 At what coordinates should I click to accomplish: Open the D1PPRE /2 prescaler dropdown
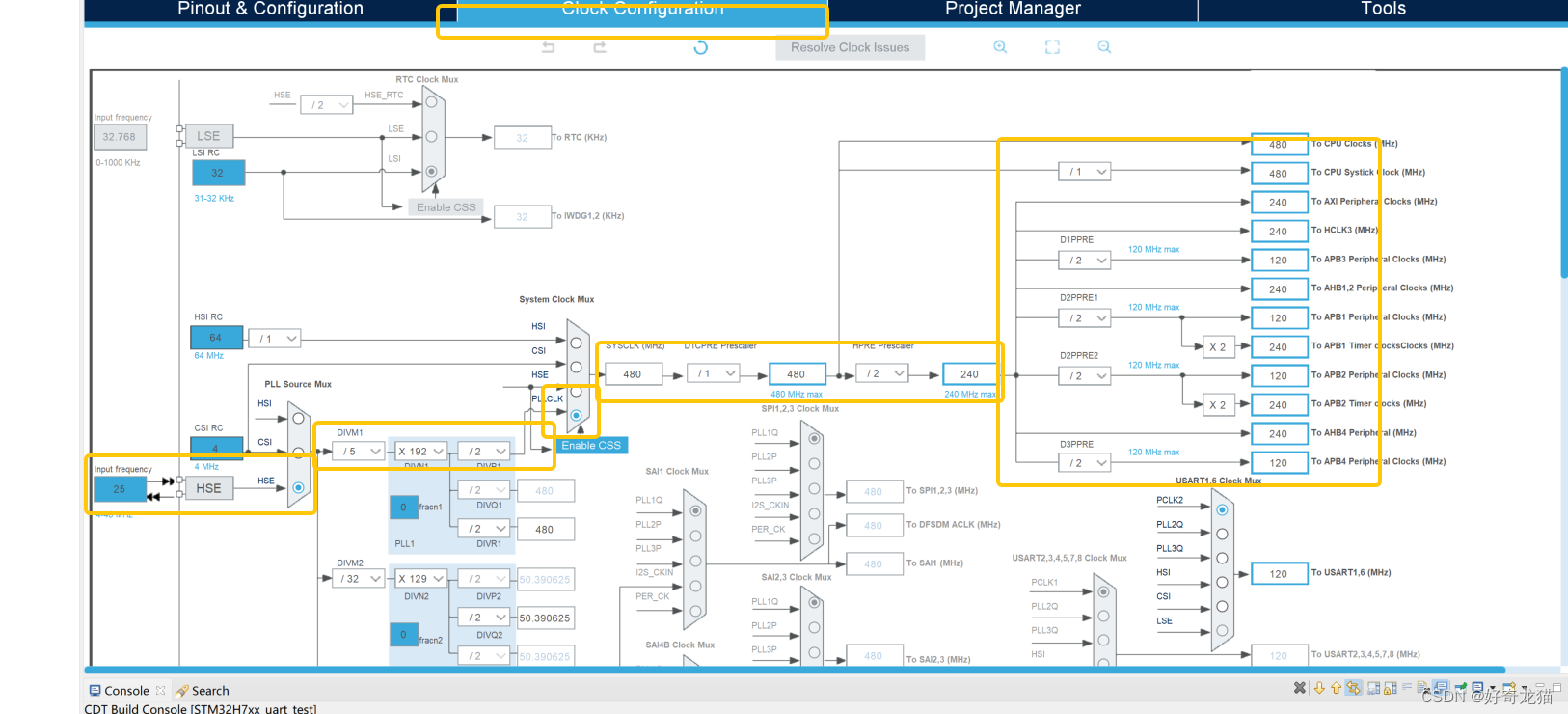[x=1085, y=261]
